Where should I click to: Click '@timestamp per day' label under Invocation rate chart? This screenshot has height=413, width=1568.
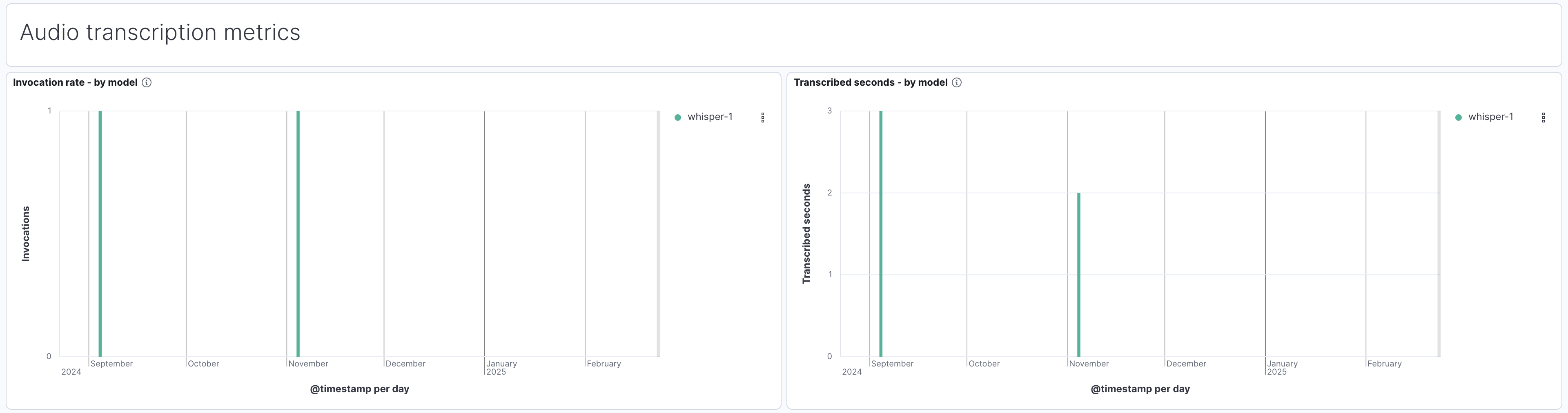pyautogui.click(x=359, y=389)
